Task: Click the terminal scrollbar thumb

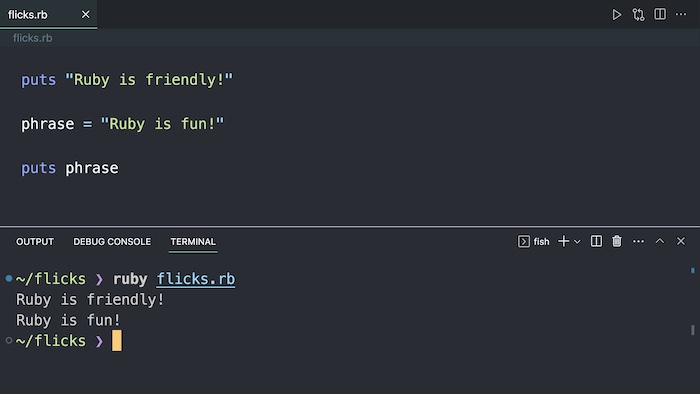Action: point(692,330)
